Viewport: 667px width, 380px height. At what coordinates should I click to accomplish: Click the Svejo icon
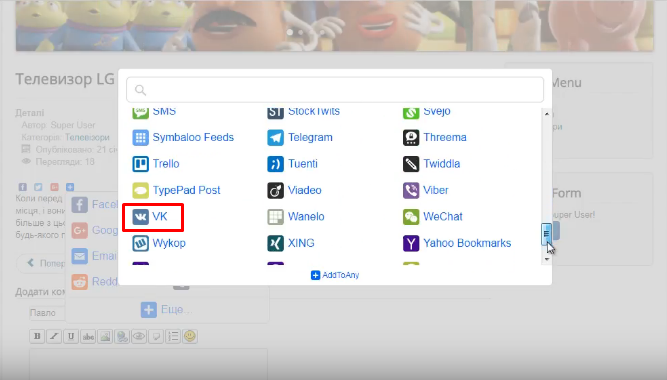411,113
